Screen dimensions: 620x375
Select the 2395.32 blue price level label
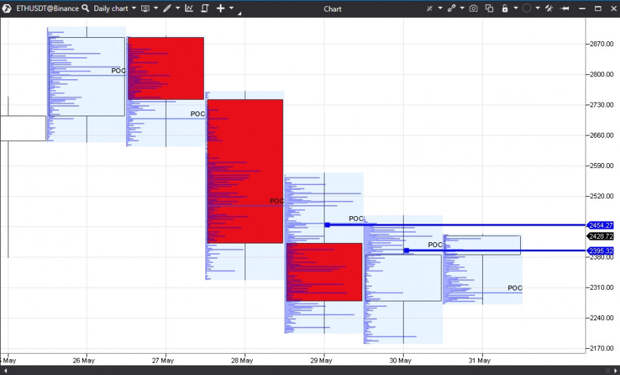point(600,251)
